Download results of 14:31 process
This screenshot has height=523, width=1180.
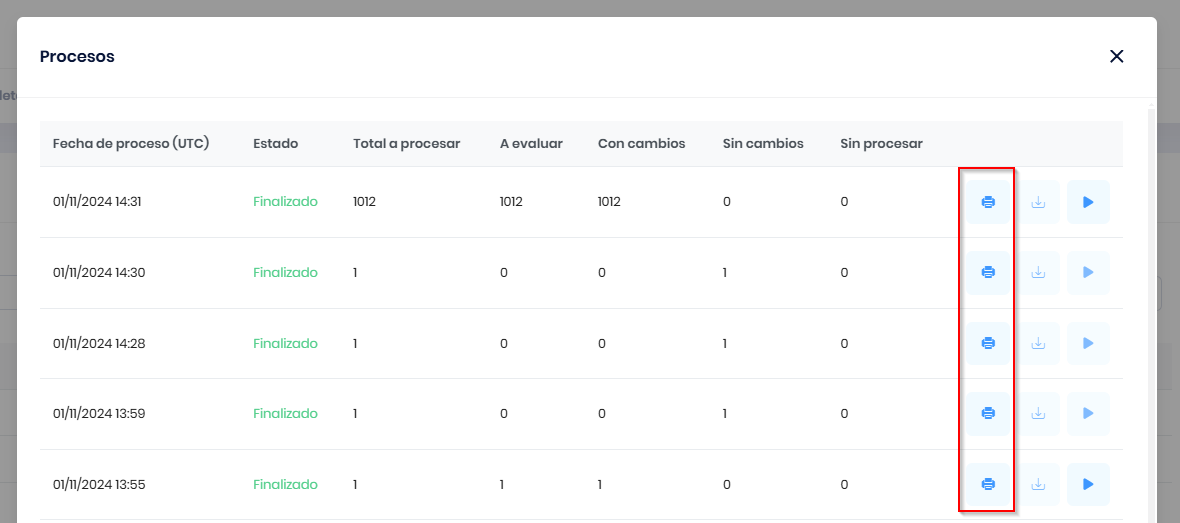point(1039,202)
